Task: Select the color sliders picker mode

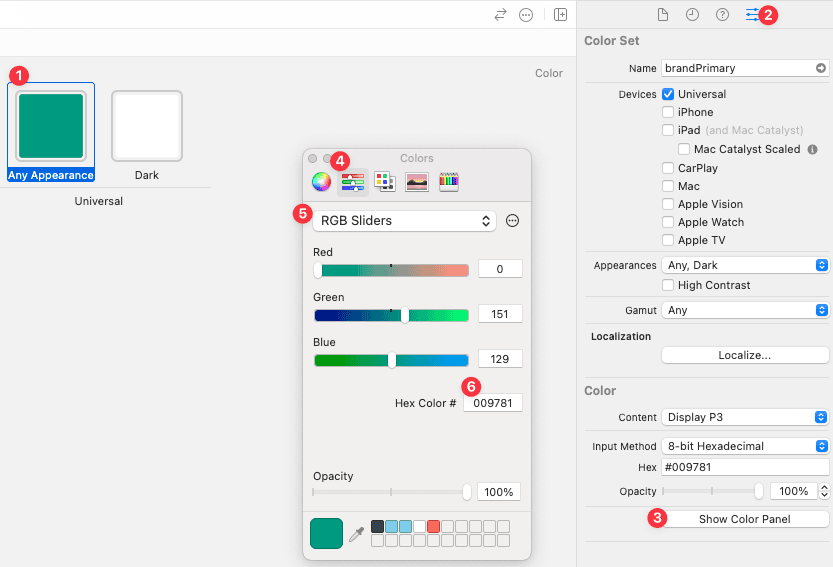Action: click(353, 182)
